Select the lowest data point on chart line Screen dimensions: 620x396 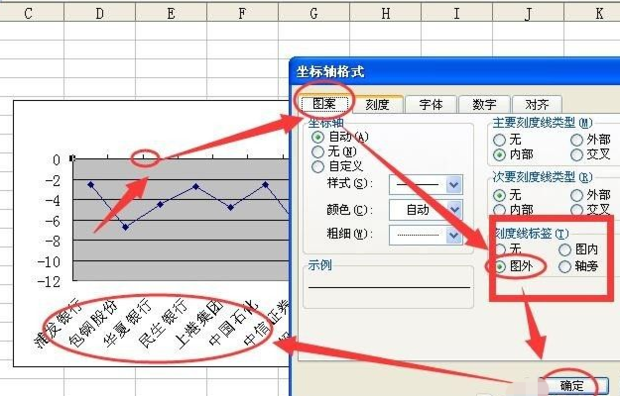pyautogui.click(x=125, y=227)
